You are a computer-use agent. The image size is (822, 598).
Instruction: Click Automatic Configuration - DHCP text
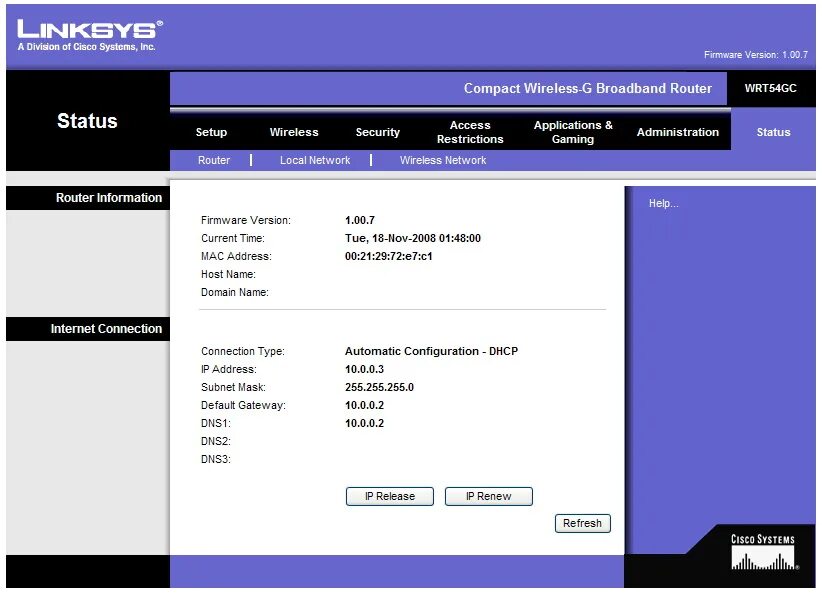point(431,351)
